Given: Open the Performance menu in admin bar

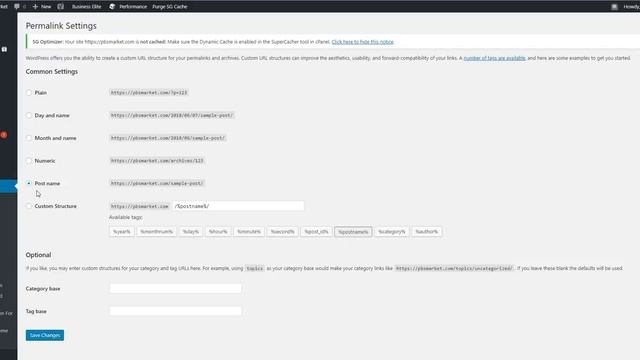Looking at the screenshot, I should click(x=133, y=7).
